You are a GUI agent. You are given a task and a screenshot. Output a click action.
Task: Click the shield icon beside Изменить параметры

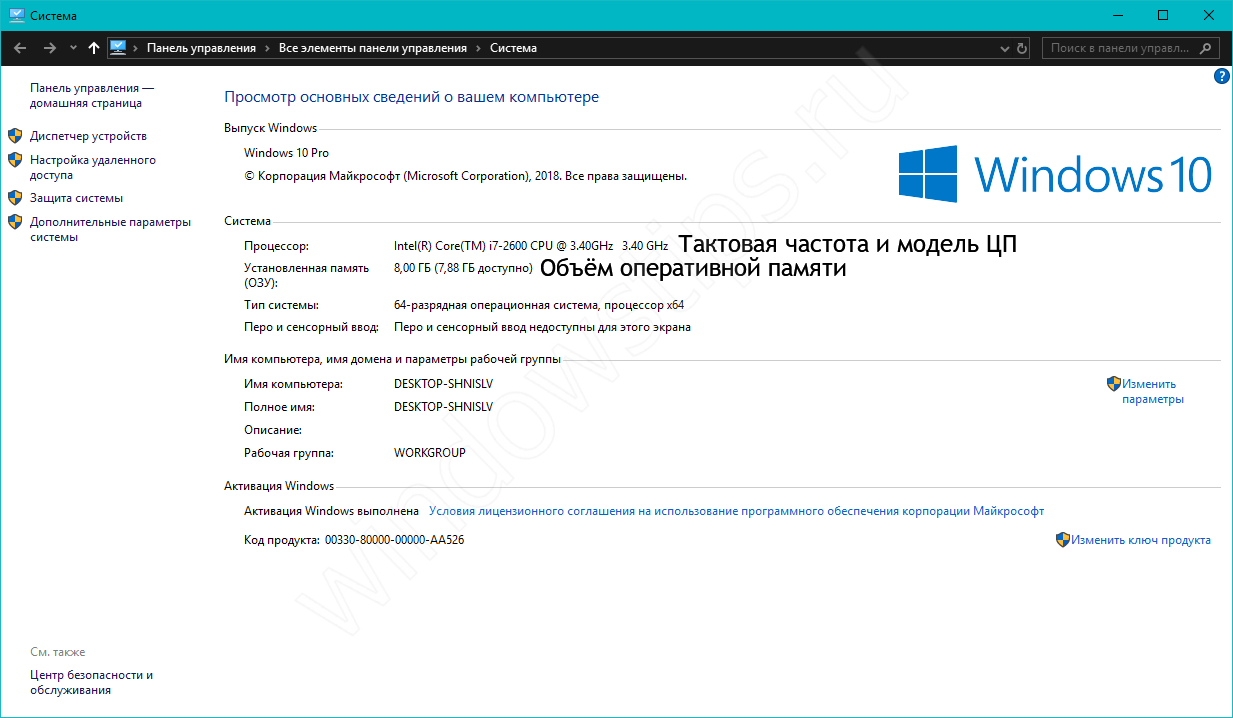coord(1113,383)
